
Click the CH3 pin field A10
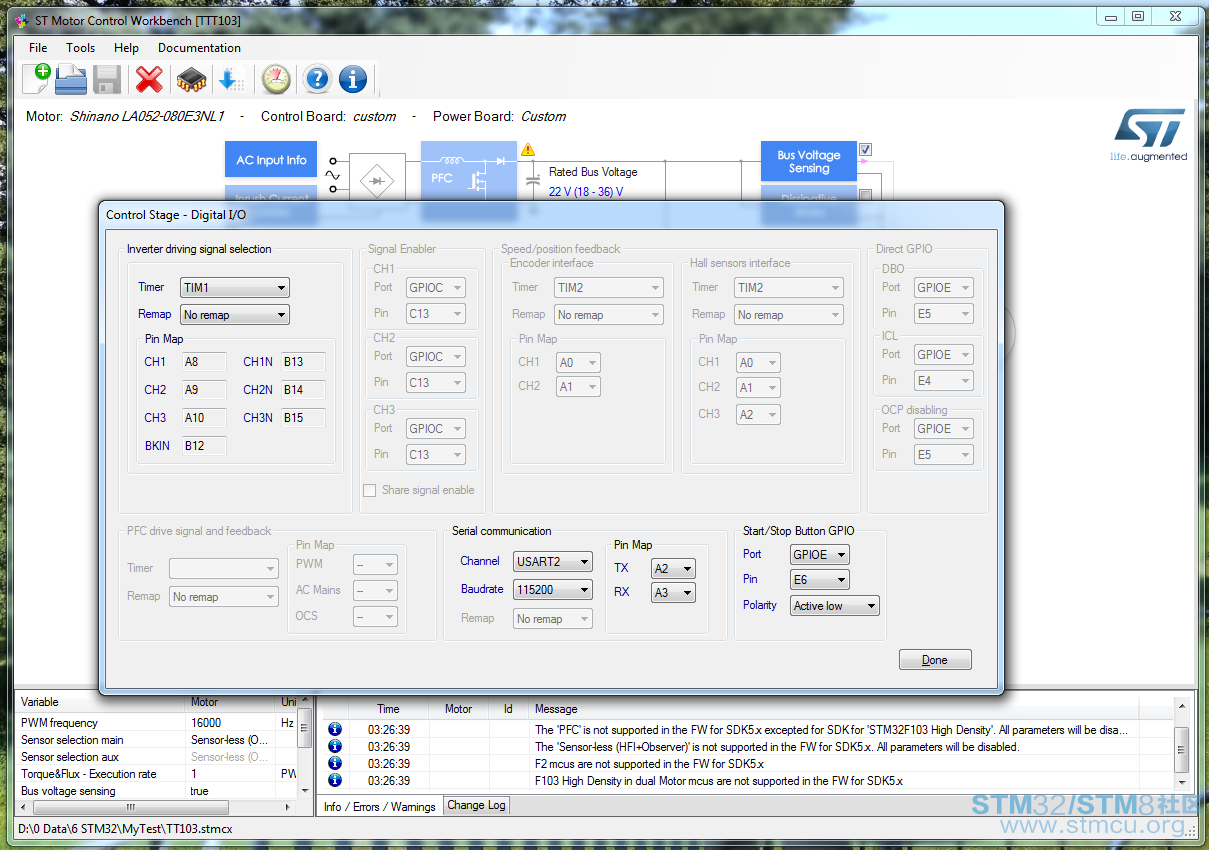tap(204, 418)
